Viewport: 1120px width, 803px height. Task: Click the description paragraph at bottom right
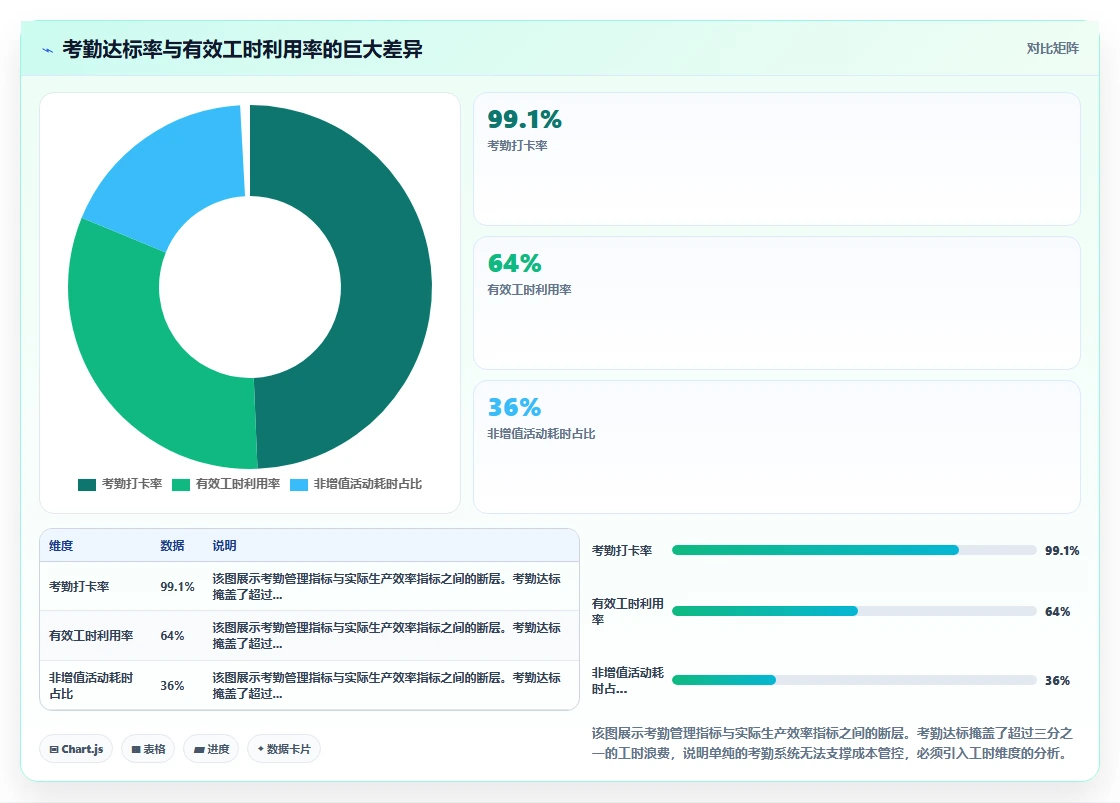tap(832, 743)
